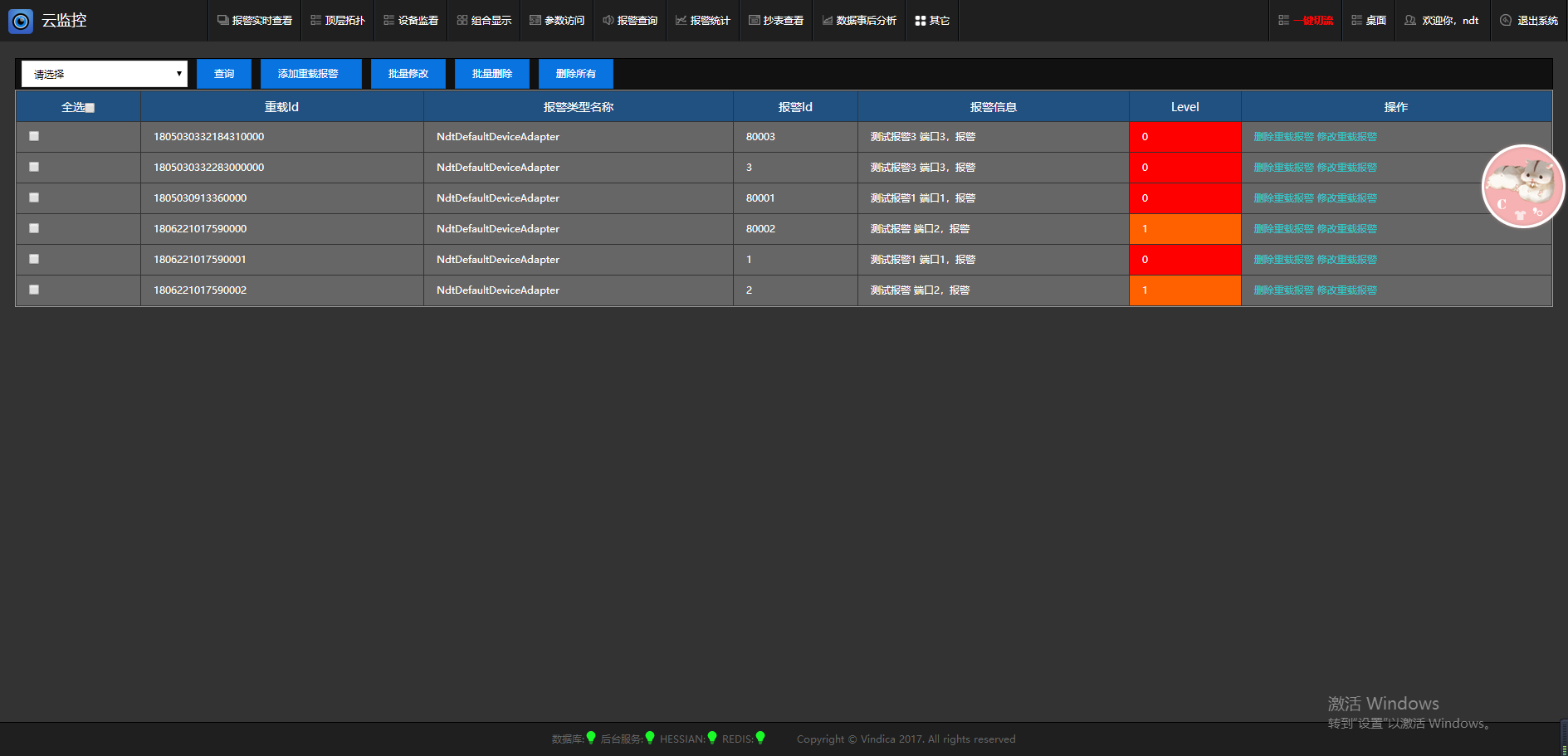Toggle the 全选 select-all checkbox
Image resolution: width=1568 pixels, height=756 pixels.
tap(90, 108)
